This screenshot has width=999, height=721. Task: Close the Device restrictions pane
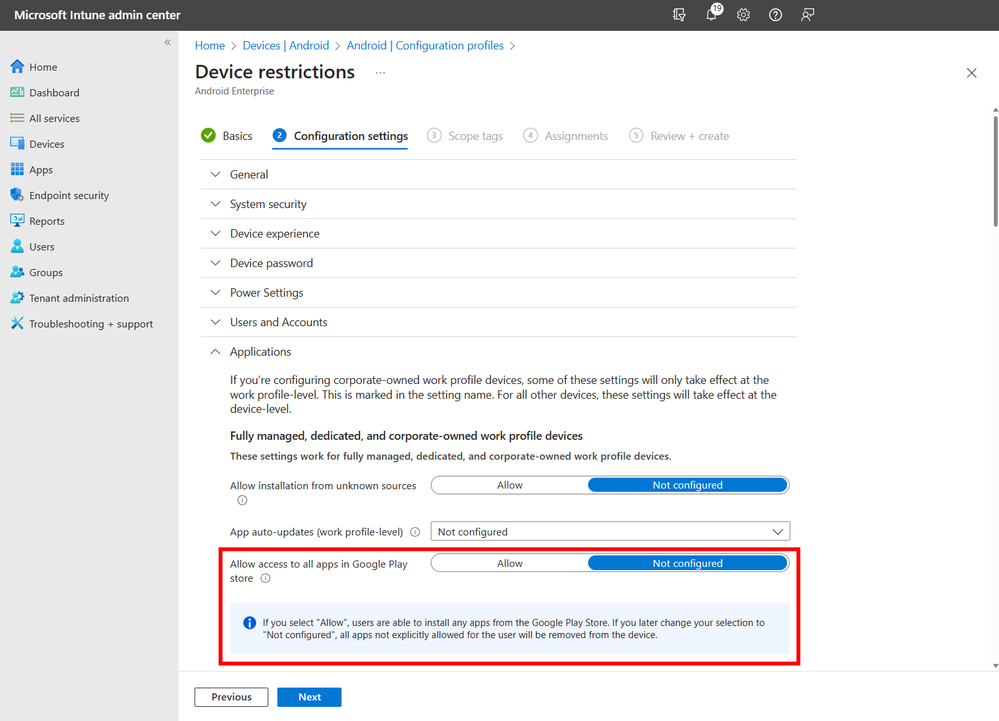[x=972, y=73]
